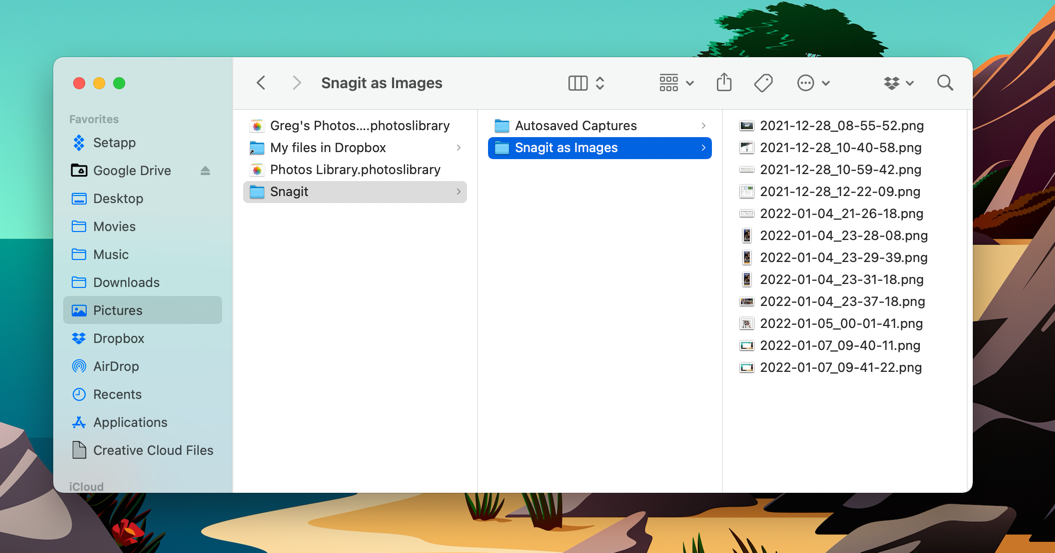Close the Finder window with red button
Screen dimensions: 1055x553
pyautogui.click(x=79, y=83)
